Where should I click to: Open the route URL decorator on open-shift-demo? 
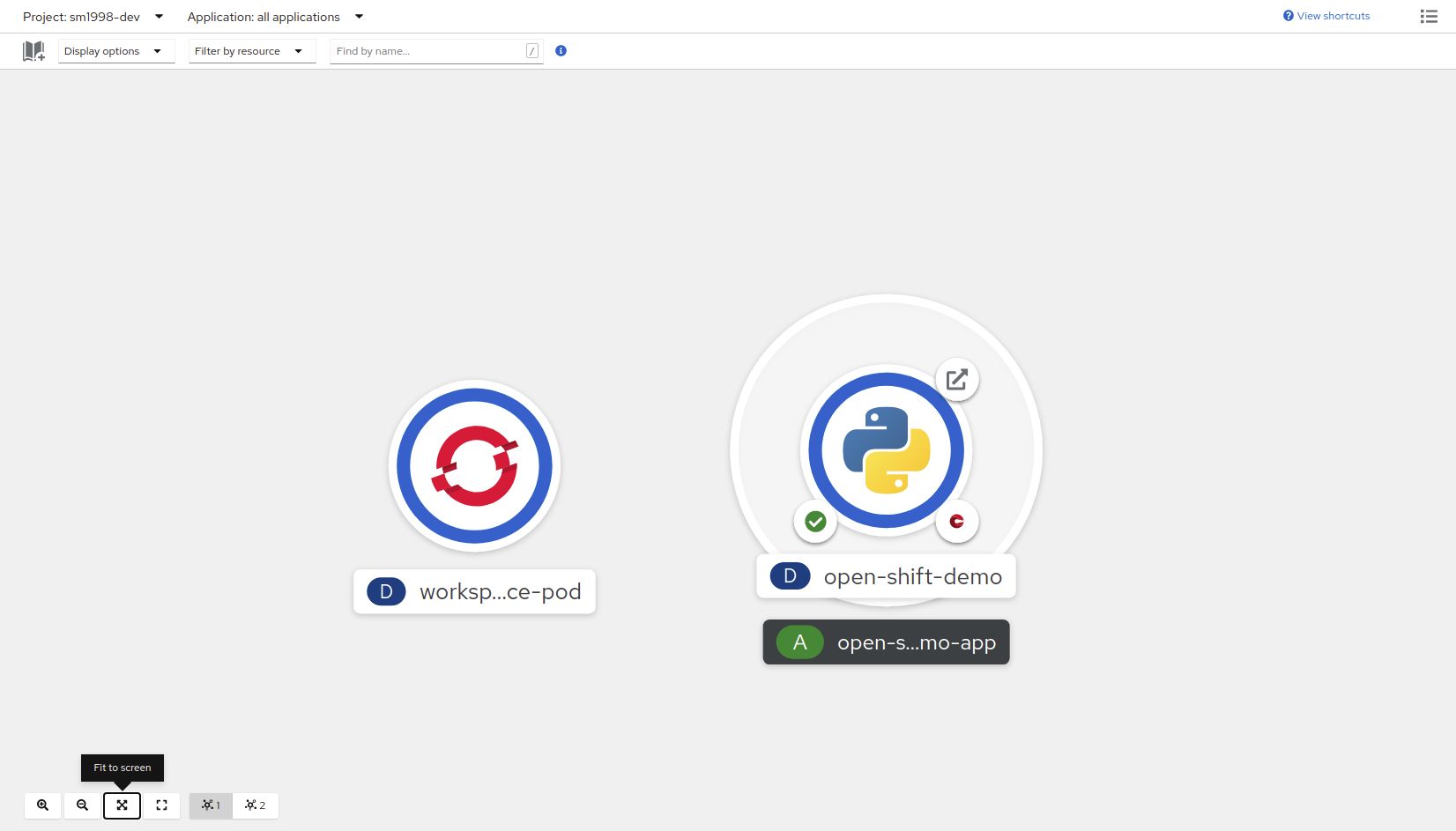click(957, 379)
